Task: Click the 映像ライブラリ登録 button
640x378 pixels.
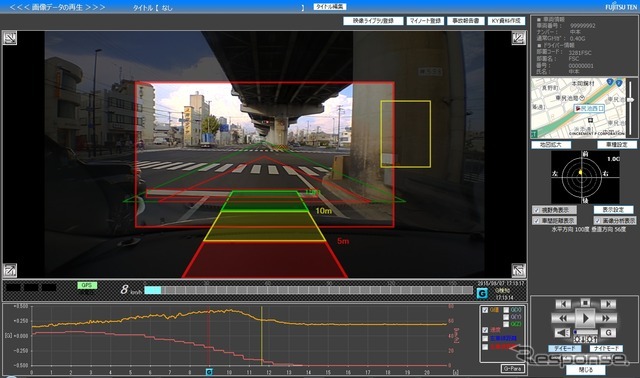Action: tap(373, 21)
